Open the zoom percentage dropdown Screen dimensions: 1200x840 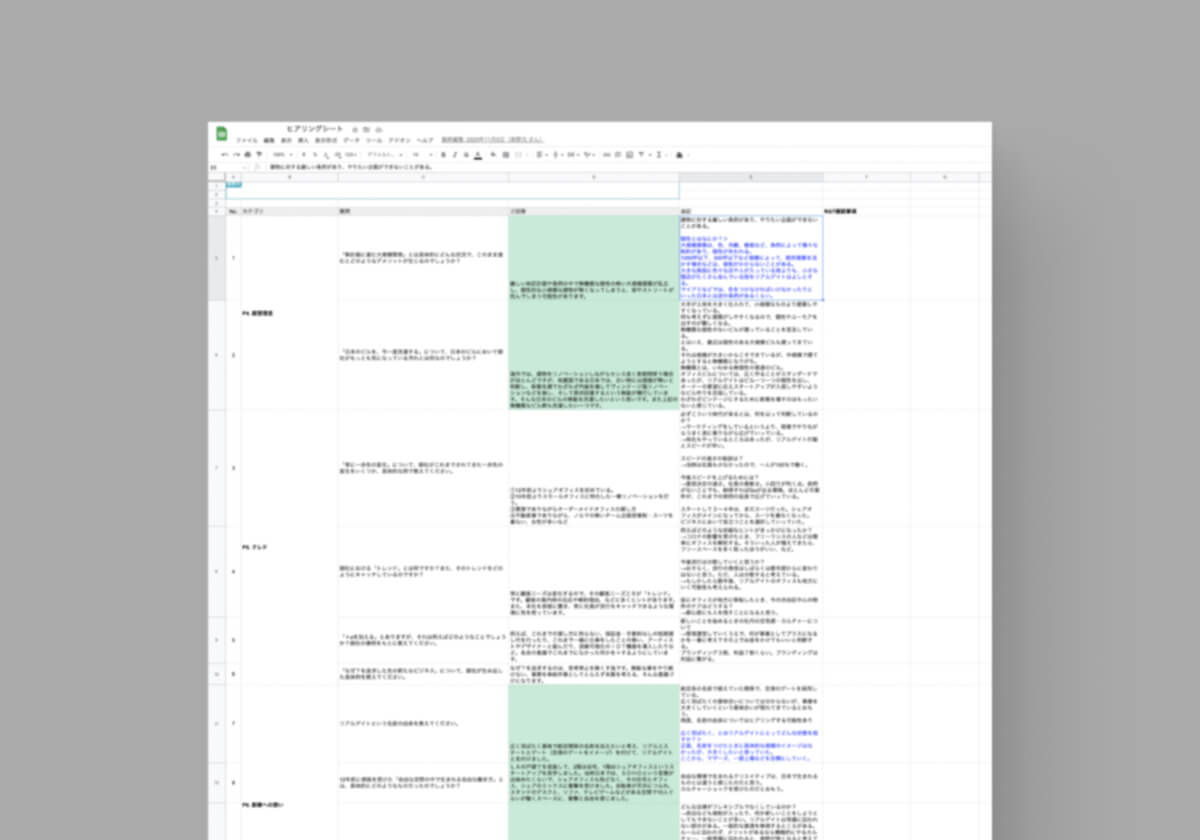[x=282, y=155]
